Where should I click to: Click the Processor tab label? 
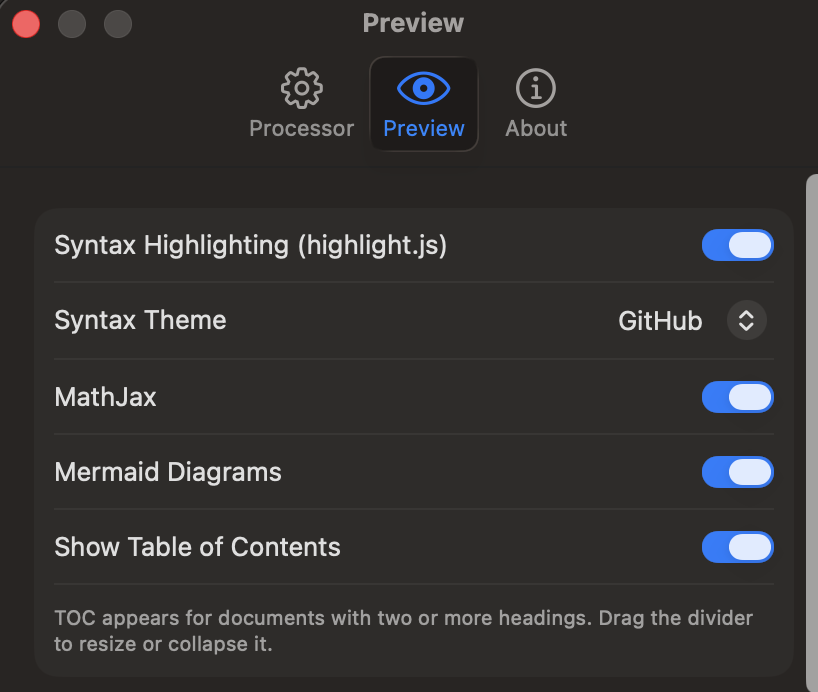click(302, 128)
